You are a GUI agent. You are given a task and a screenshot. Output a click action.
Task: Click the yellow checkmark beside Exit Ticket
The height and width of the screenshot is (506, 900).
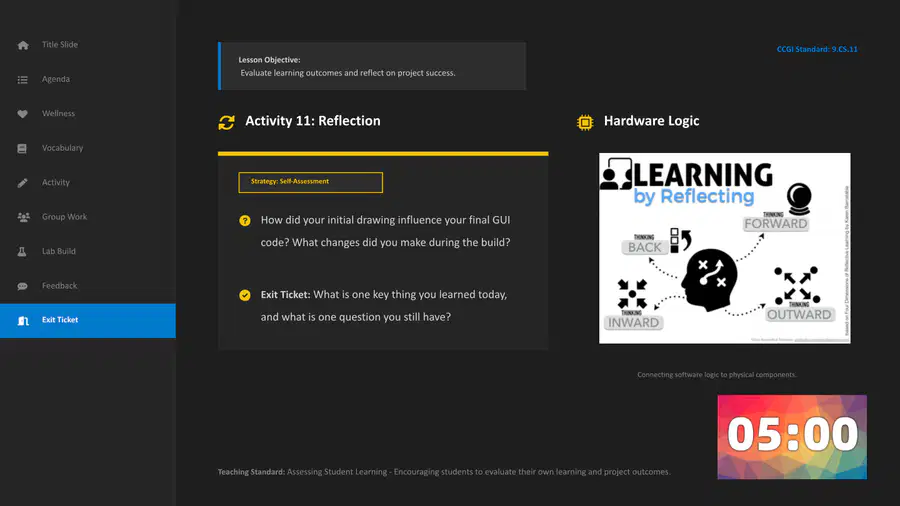(245, 295)
